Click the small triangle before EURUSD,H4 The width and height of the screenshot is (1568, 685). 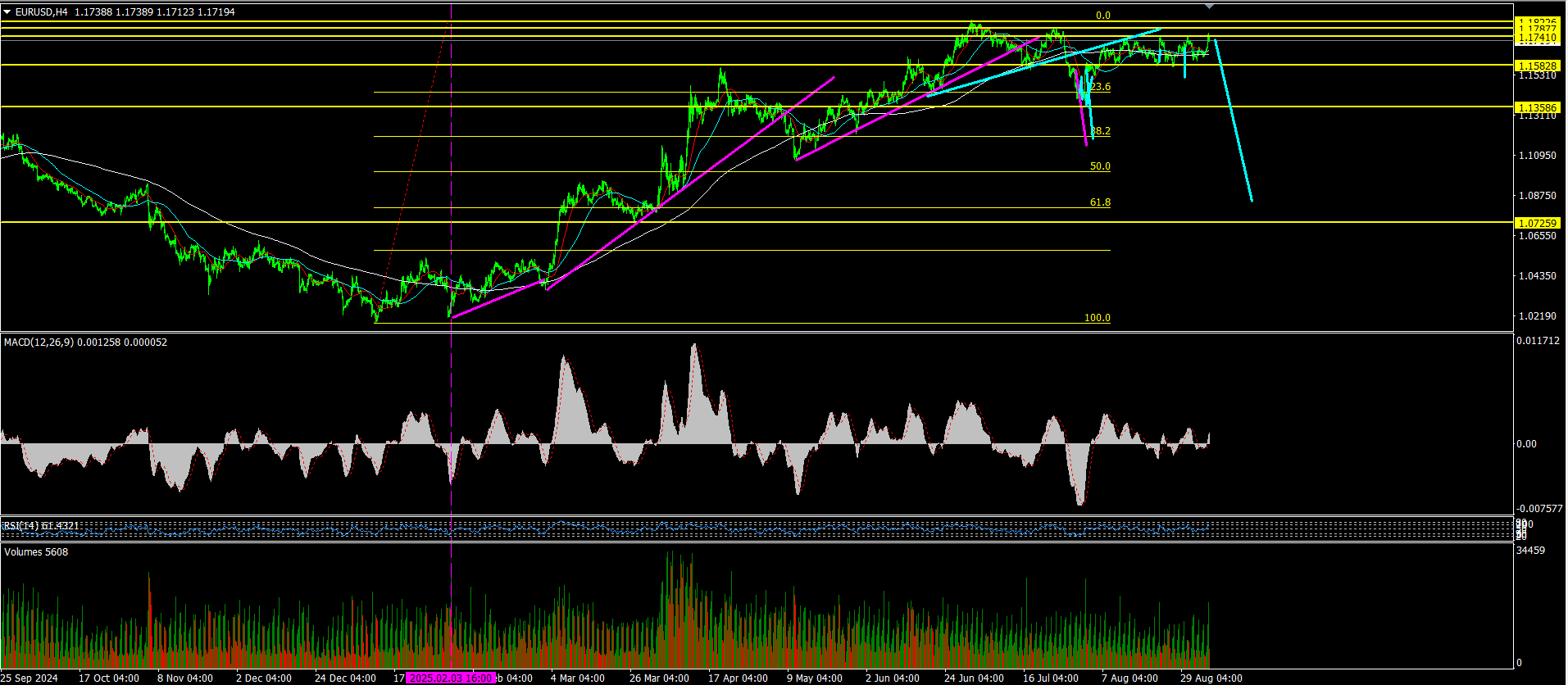7,12
